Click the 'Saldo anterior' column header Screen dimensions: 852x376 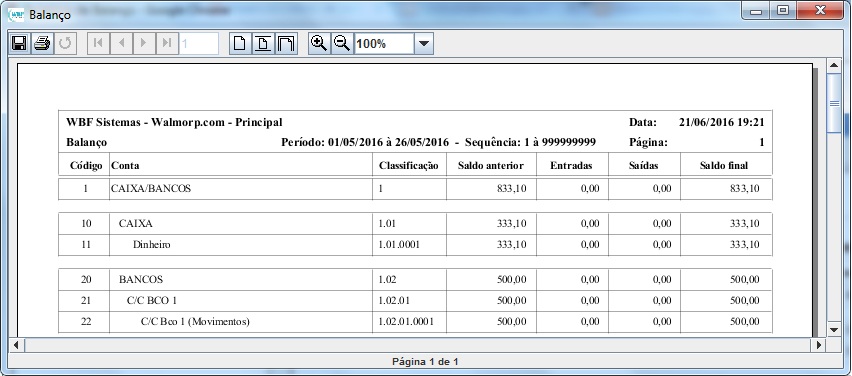tap(491, 166)
